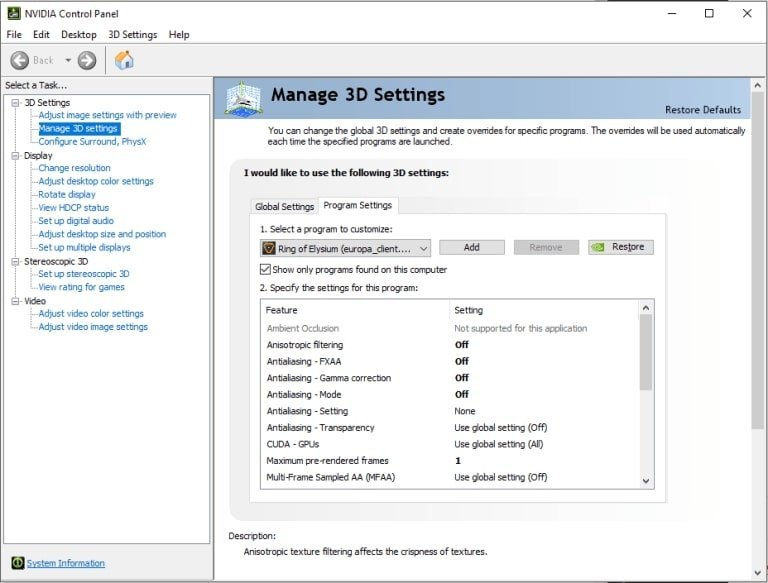
Task: Select the Program Settings tab
Action: point(358,205)
